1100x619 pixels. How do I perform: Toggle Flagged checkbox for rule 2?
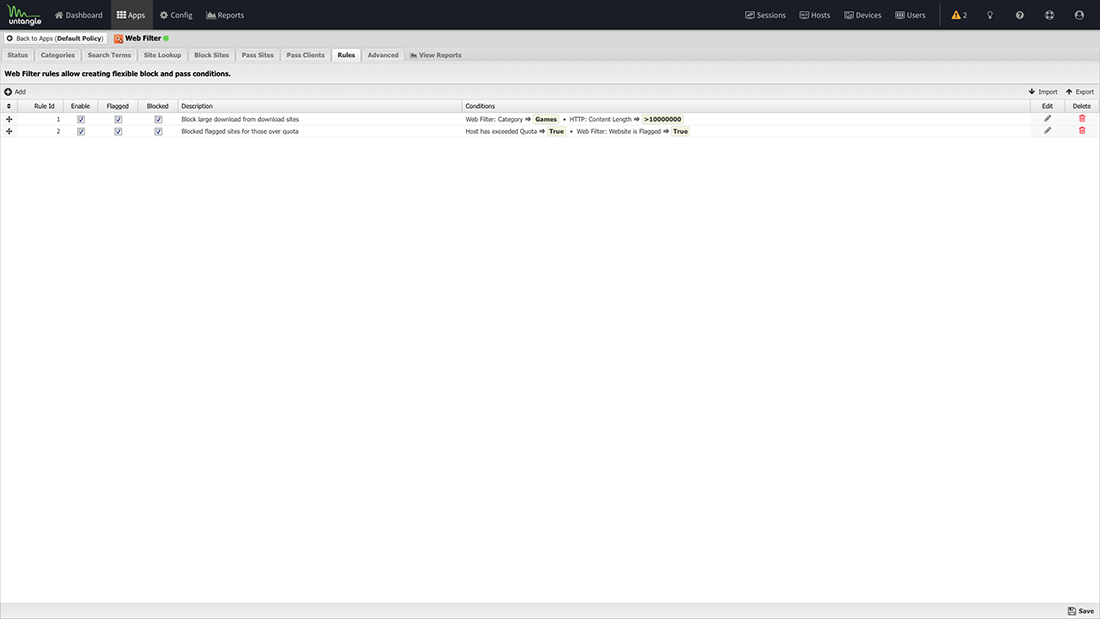point(118,131)
